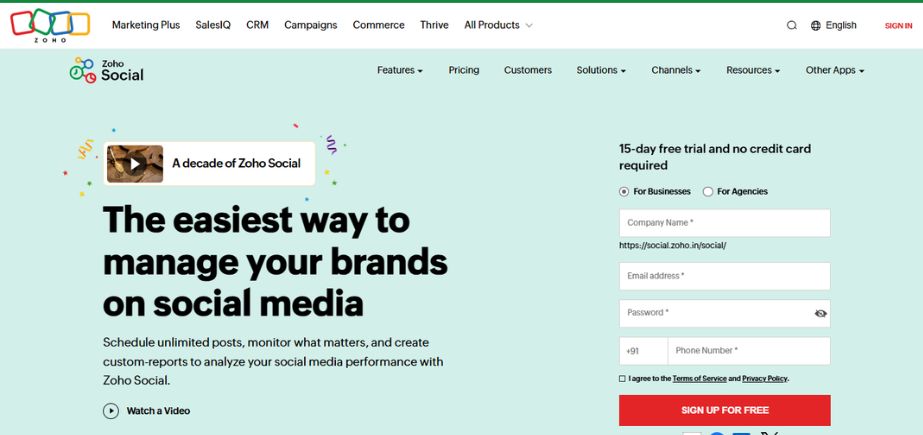Open search with the magnifier icon

(792, 26)
